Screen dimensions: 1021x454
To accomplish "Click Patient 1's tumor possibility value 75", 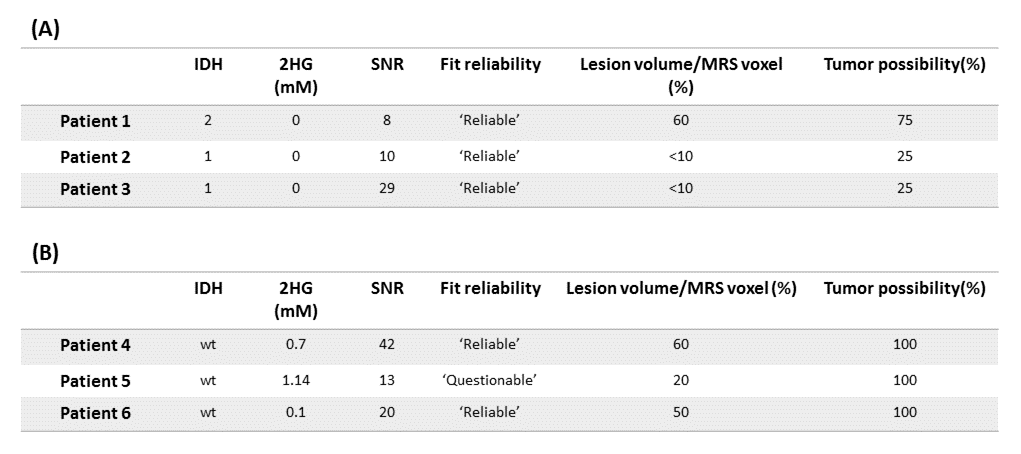I will [x=904, y=121].
